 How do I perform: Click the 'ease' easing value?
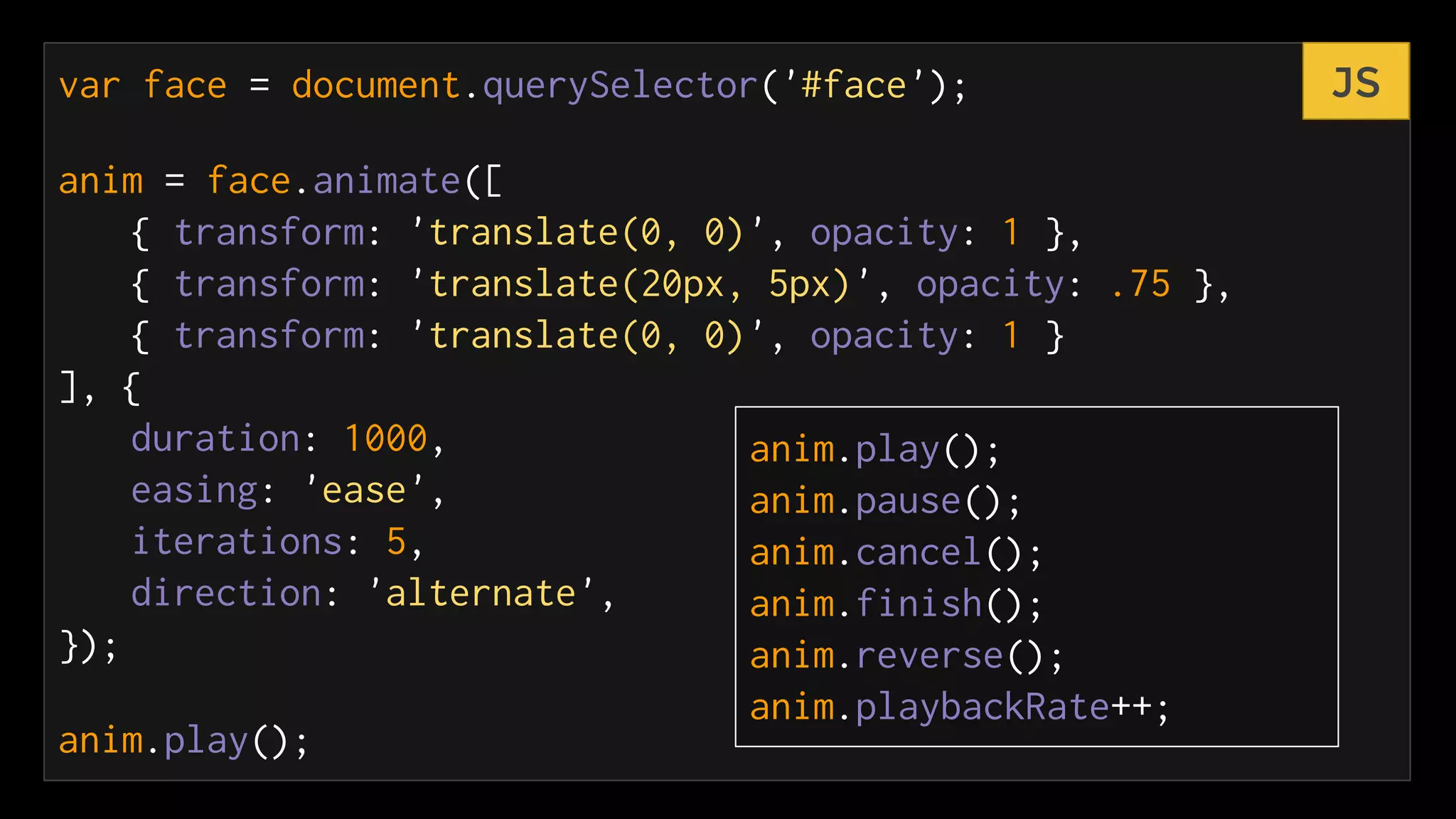point(364,491)
